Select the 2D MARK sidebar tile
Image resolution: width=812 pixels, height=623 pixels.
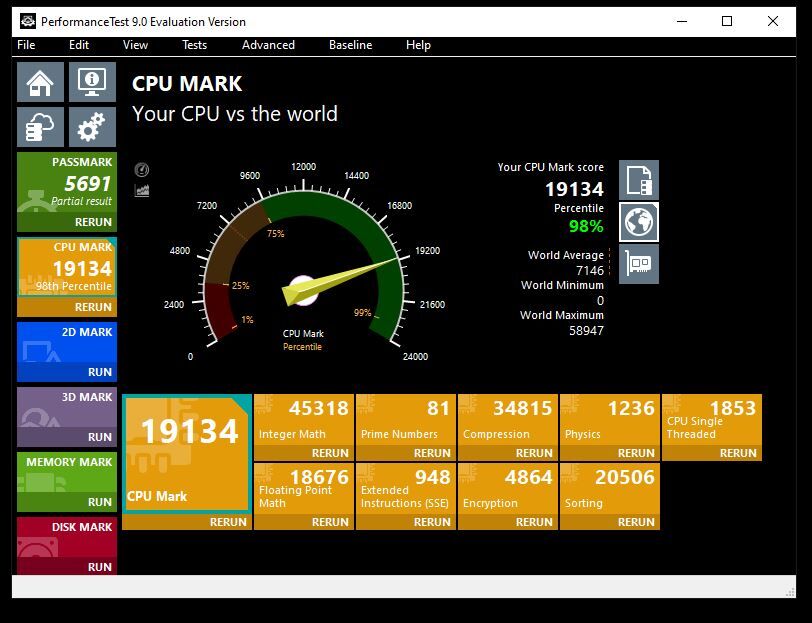(x=67, y=343)
